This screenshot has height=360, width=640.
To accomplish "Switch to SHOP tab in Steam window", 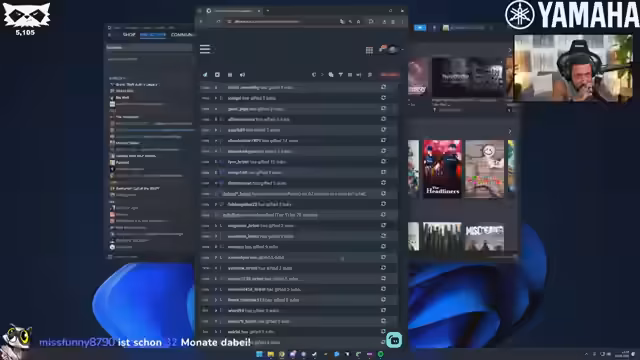I will click(x=129, y=35).
